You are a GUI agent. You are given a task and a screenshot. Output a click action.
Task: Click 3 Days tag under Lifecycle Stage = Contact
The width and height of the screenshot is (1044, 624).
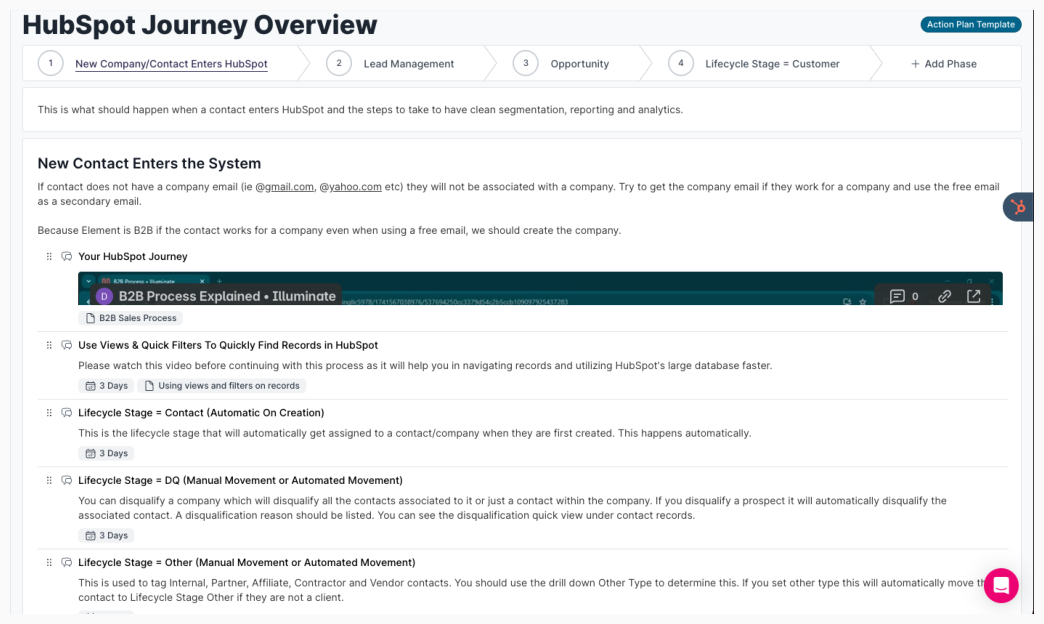(x=107, y=454)
